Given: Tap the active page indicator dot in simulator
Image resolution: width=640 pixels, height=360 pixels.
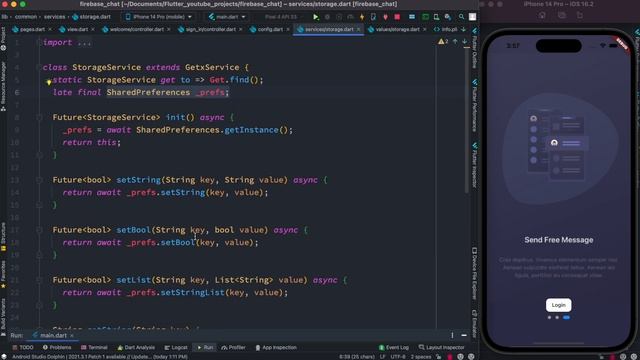Looking at the screenshot, I should (x=567, y=317).
